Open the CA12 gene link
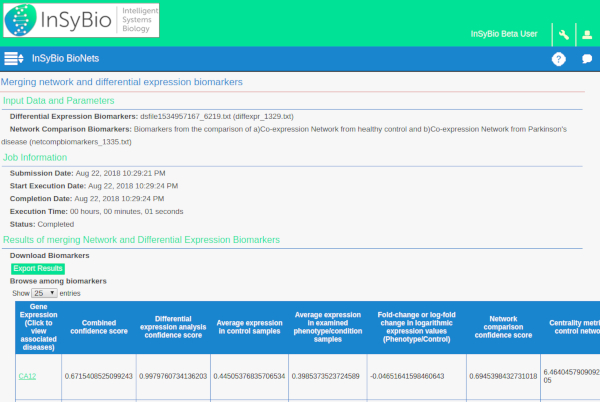Viewport: 600px width, 402px height. coord(27,375)
